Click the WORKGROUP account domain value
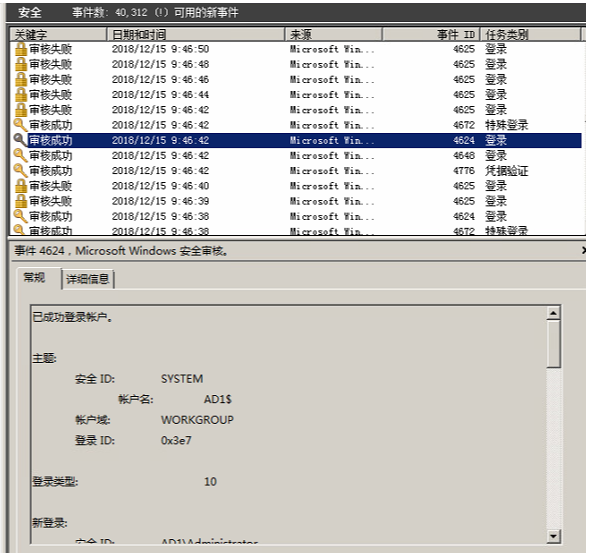 click(197, 420)
